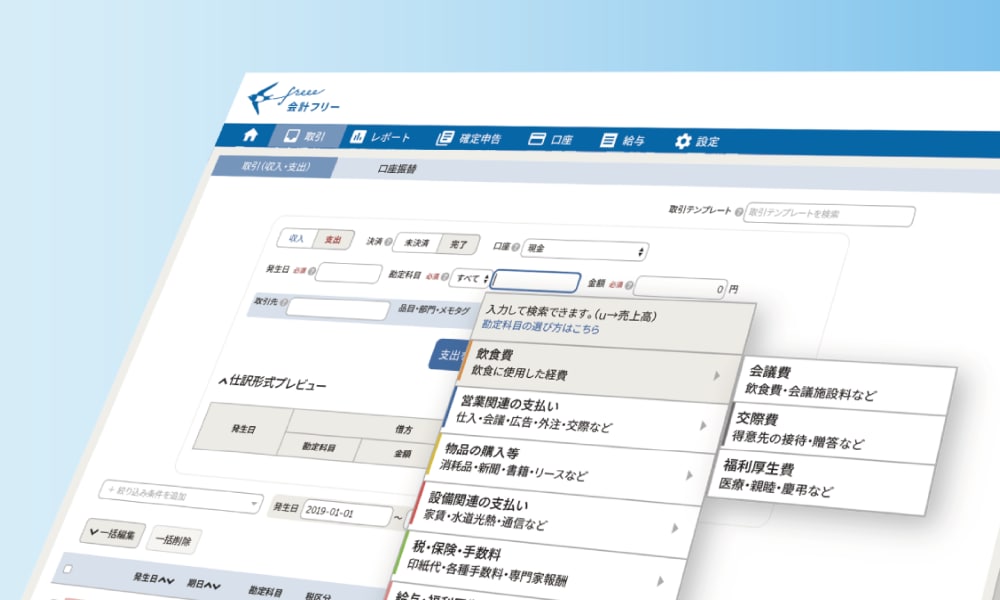Click the freee swallow logo
This screenshot has height=600, width=1000.
coord(293,98)
